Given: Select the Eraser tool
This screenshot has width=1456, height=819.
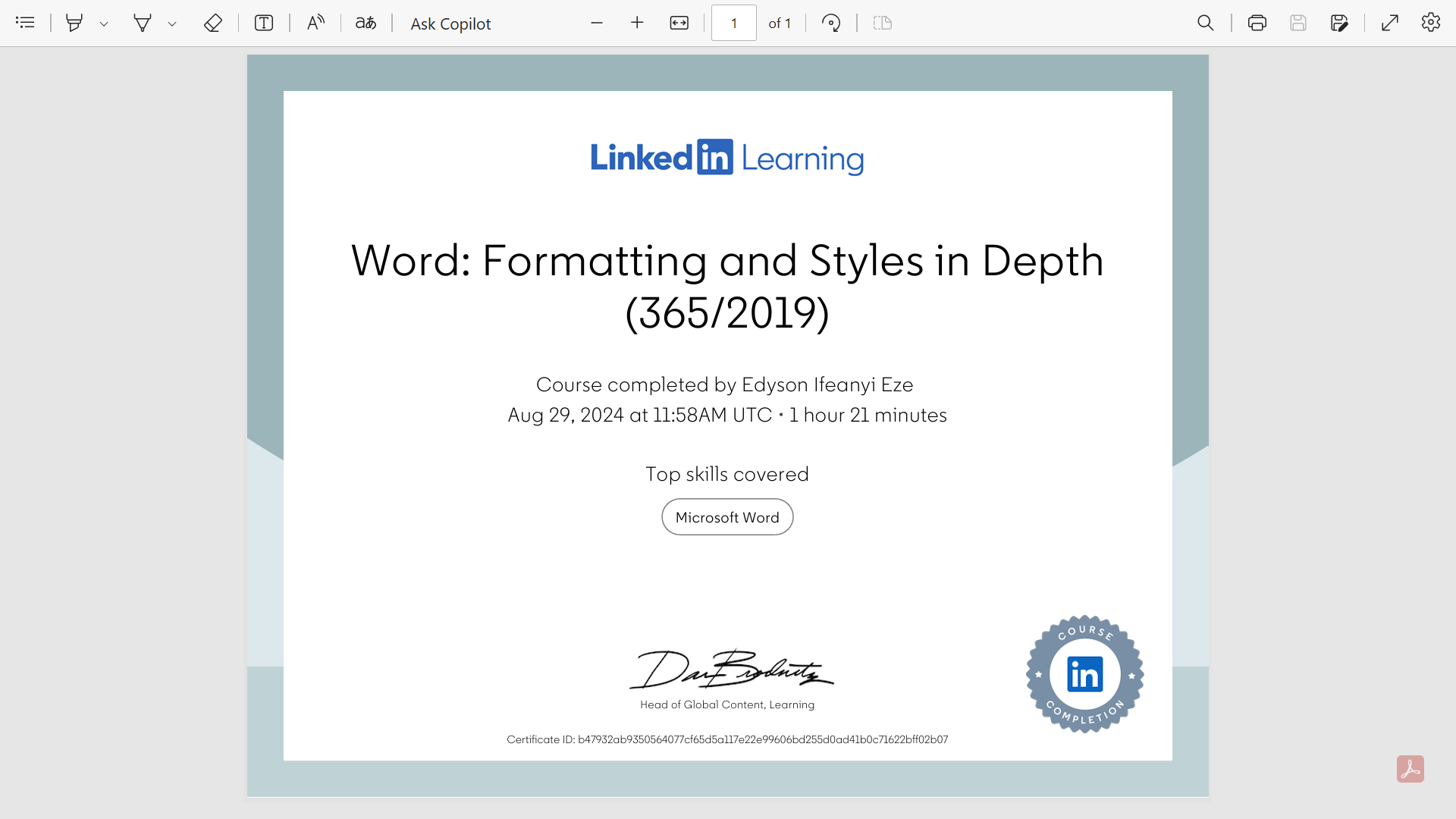Looking at the screenshot, I should [x=213, y=23].
